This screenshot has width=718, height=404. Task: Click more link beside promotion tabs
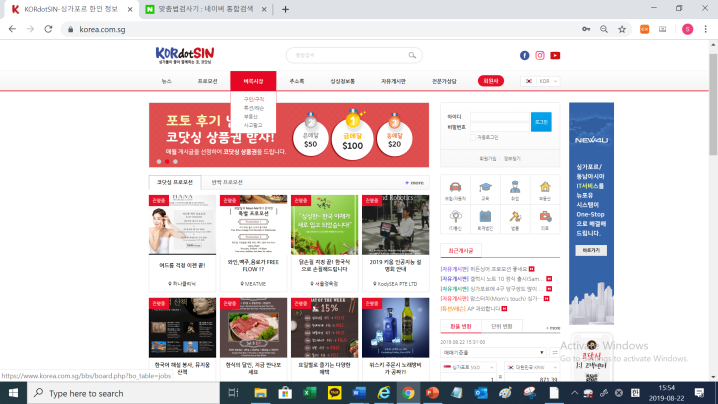(414, 183)
